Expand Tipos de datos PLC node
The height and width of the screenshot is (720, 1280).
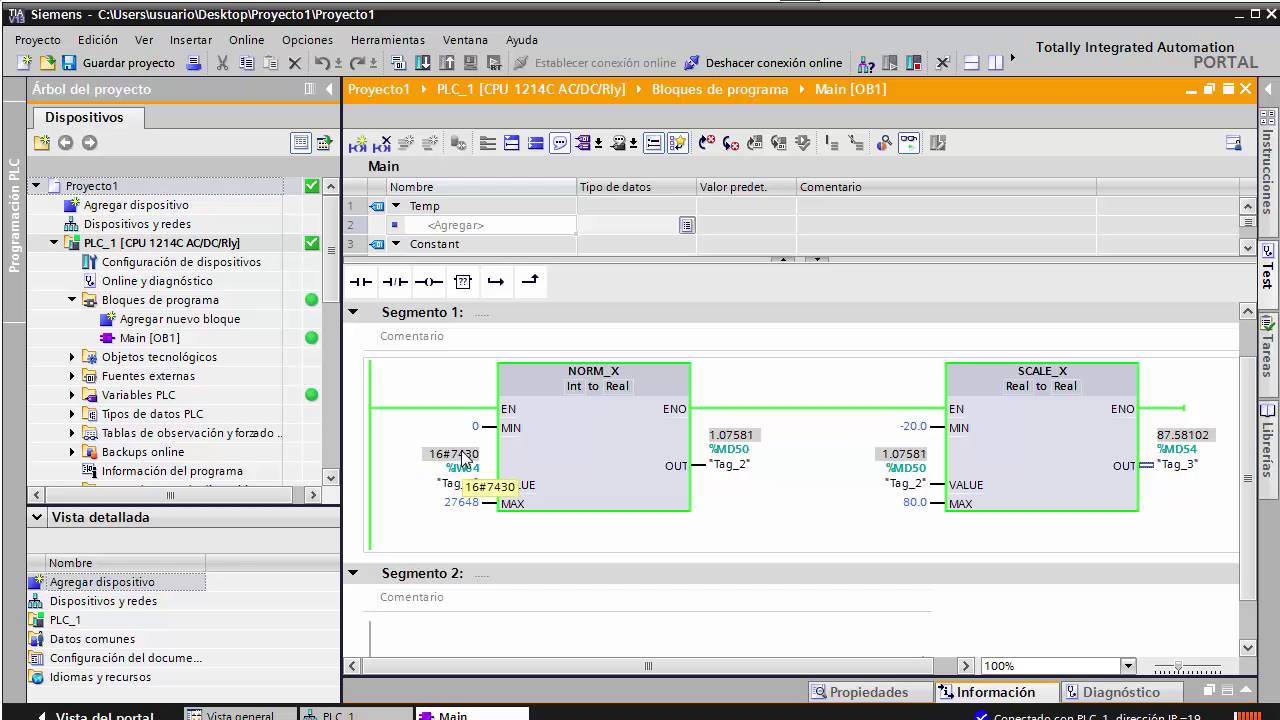click(72, 414)
